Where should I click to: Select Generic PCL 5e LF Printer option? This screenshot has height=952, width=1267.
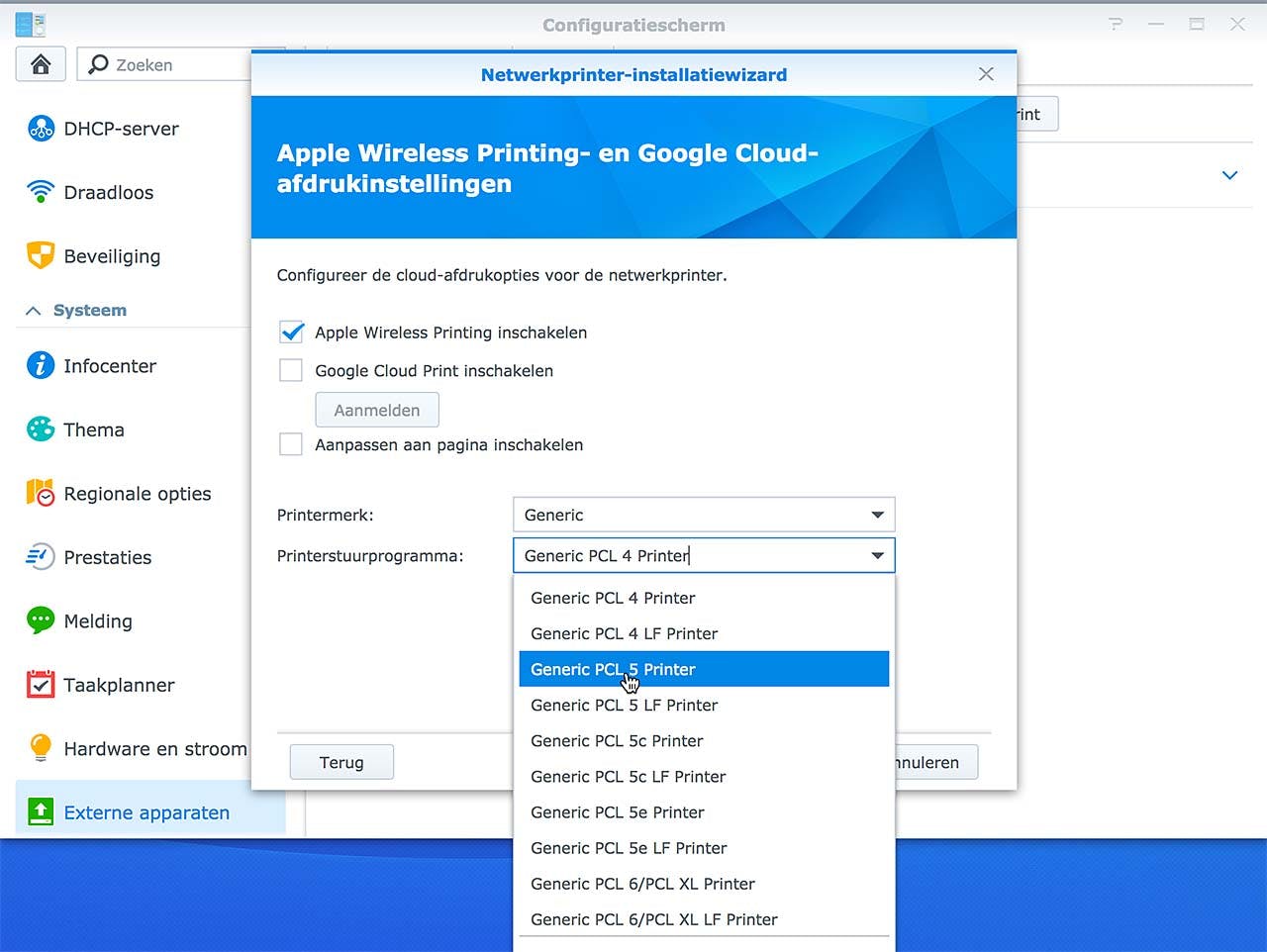pos(704,847)
